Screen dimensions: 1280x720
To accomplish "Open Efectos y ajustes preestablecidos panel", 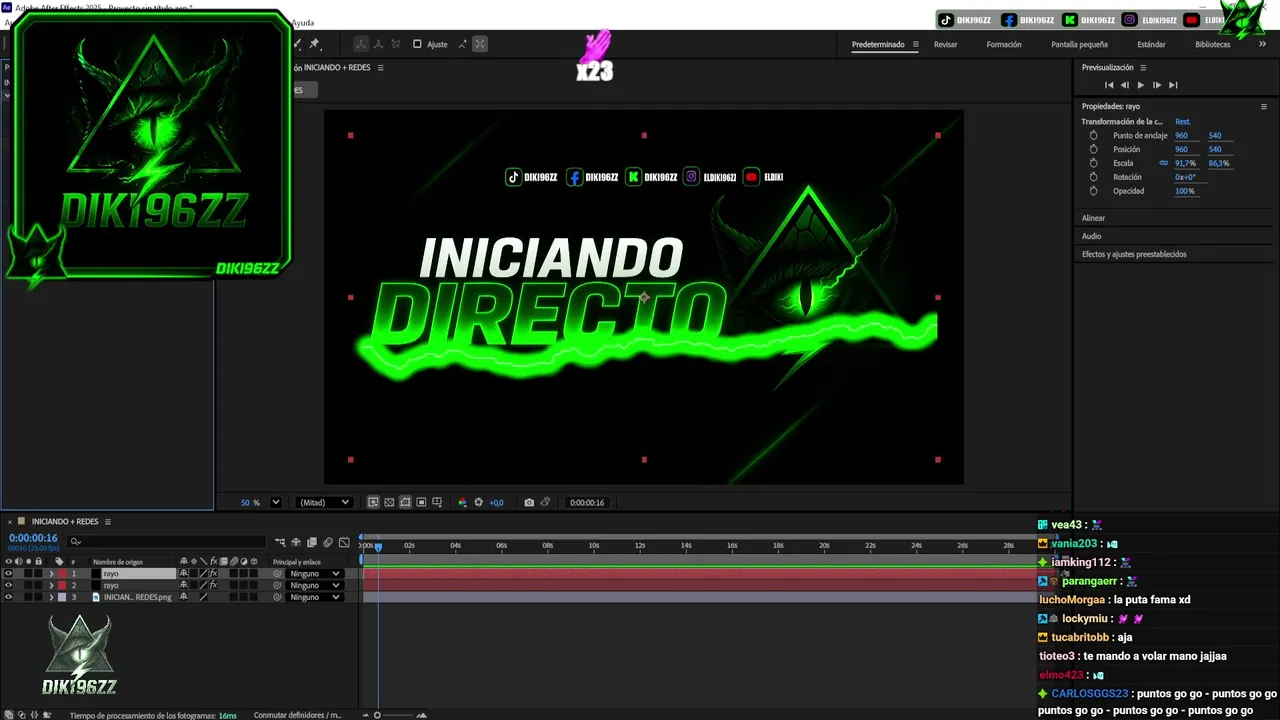I will tap(1134, 254).
